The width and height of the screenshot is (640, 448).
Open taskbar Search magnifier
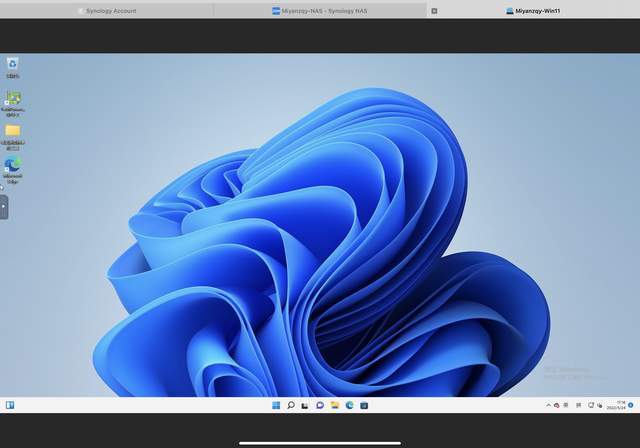(290, 405)
